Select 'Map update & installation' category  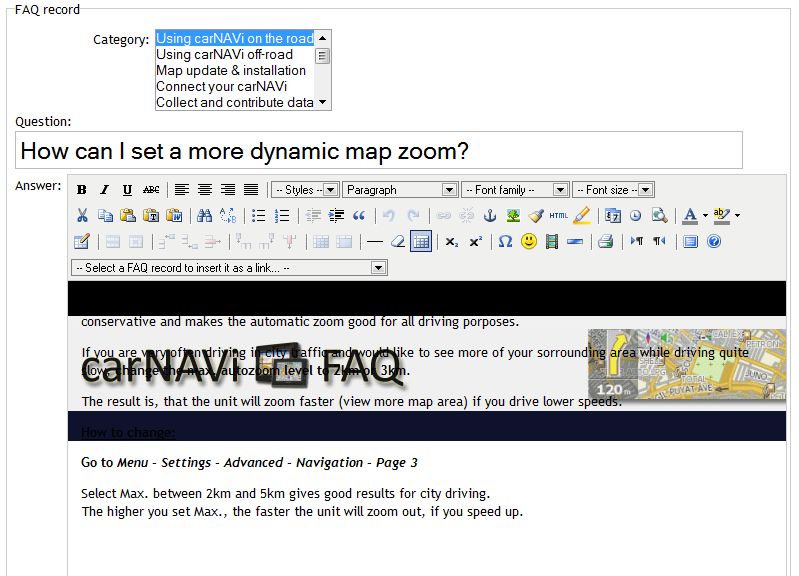tap(235, 70)
